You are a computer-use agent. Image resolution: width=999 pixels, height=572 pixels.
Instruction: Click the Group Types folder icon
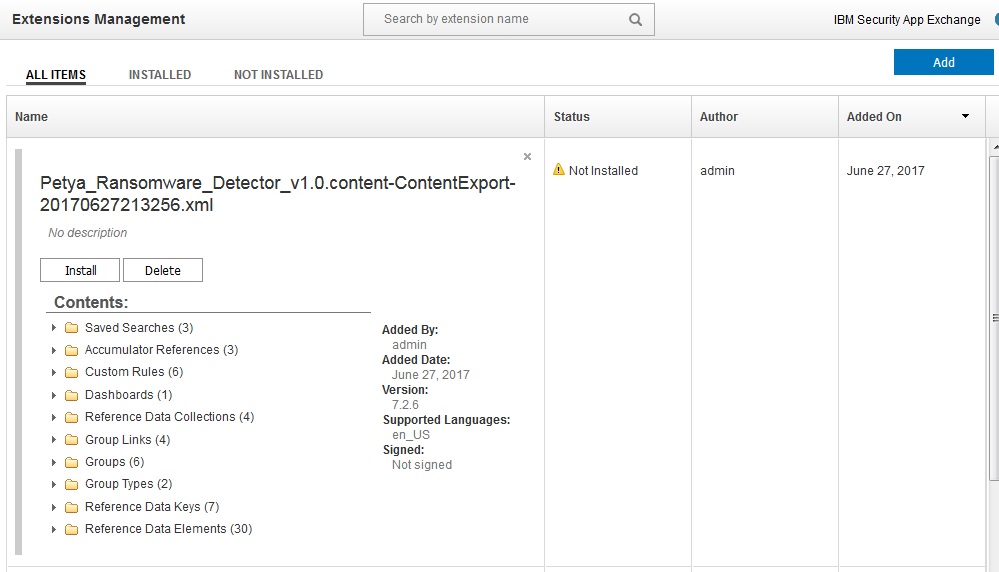71,485
